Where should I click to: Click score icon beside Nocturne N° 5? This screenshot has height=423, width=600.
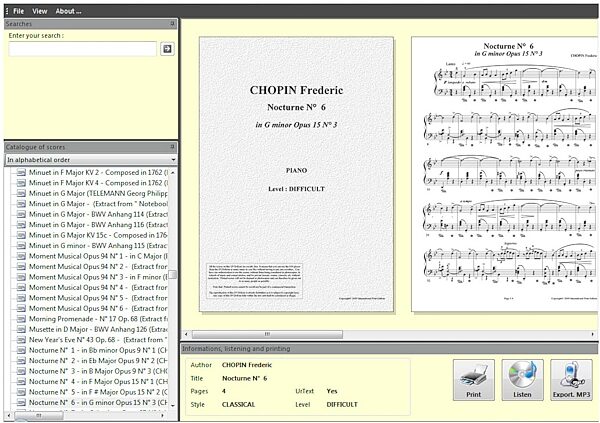(x=21, y=392)
